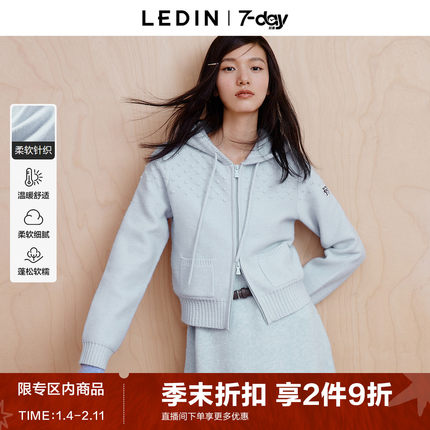The width and height of the screenshot is (430, 430).
Task: Select the light blue fabric color swatch
Action: coord(33,124)
